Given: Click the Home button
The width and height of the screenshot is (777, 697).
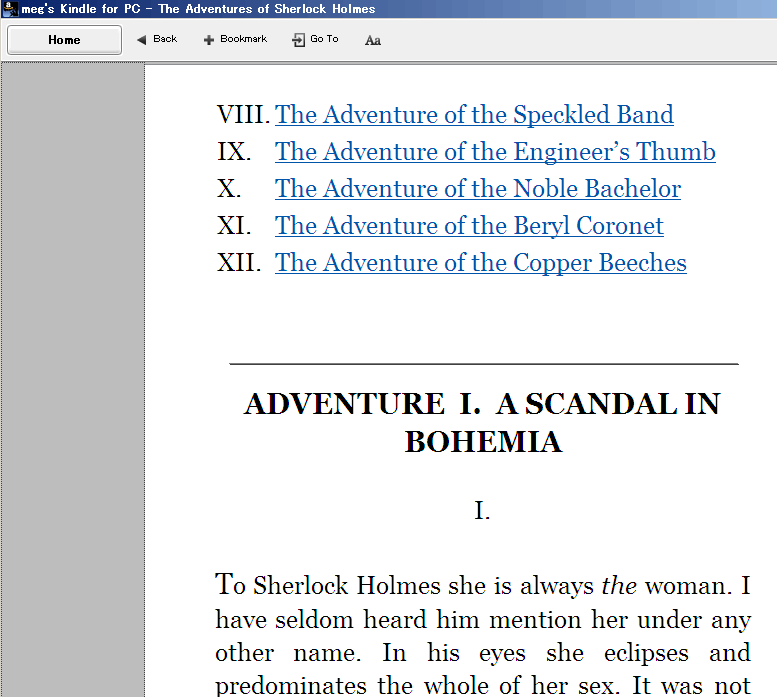Looking at the screenshot, I should 64,40.
